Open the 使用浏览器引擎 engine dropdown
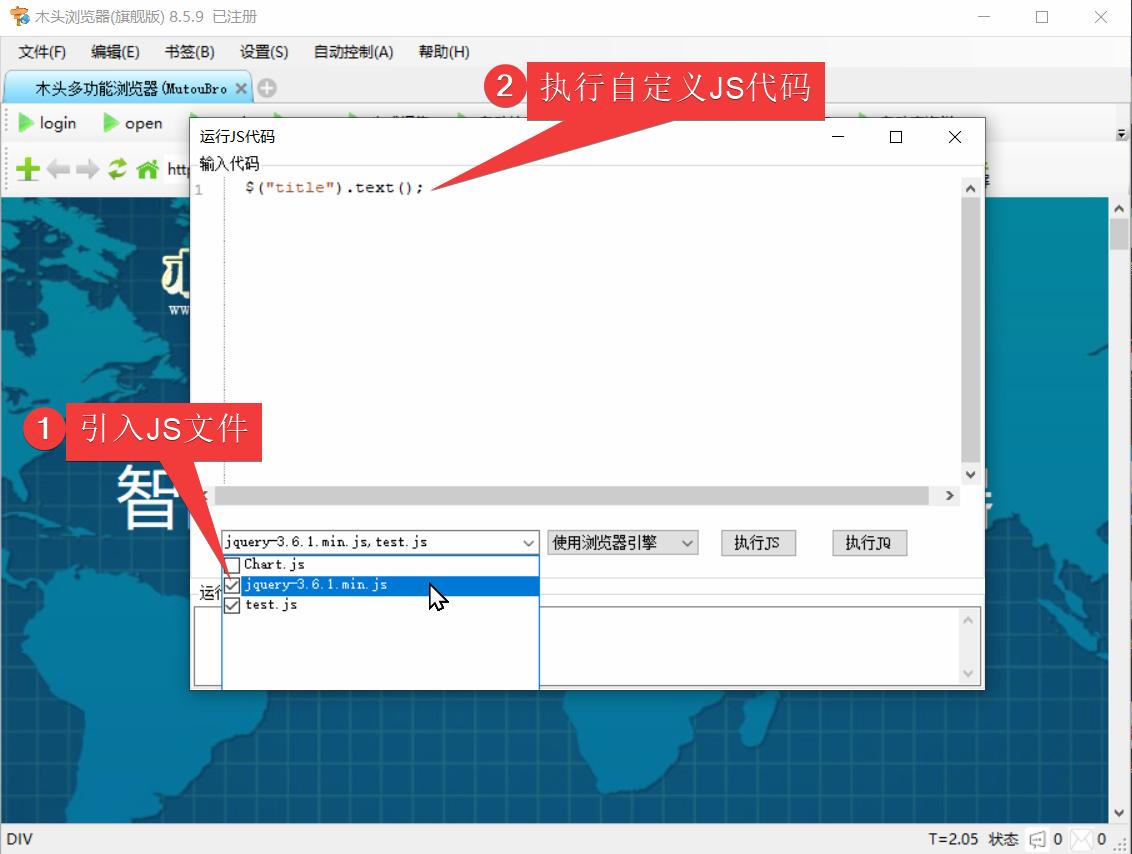Viewport: 1132px width, 854px height. [687, 542]
